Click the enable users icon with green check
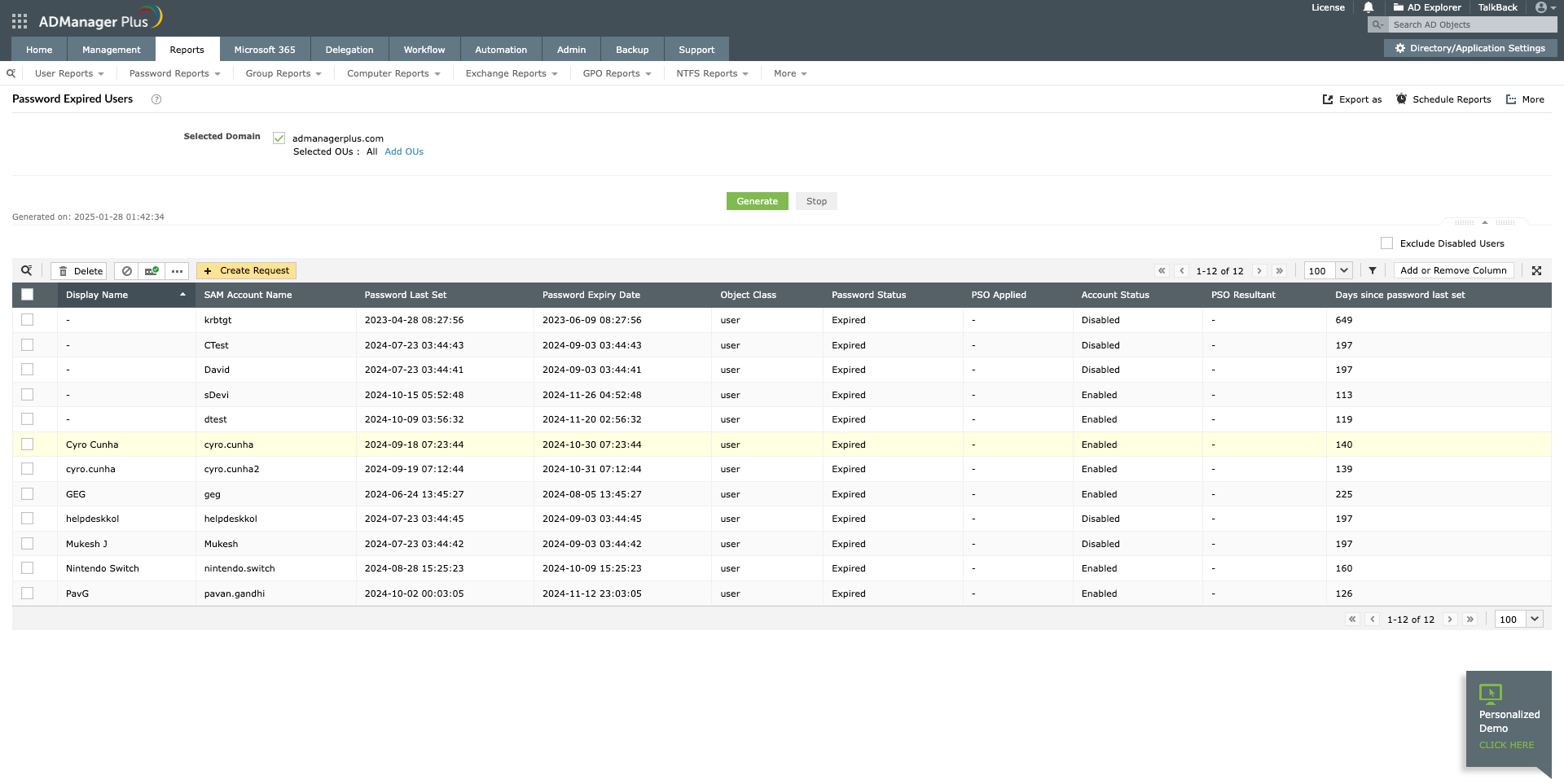The height and width of the screenshot is (784, 1564). click(x=152, y=271)
